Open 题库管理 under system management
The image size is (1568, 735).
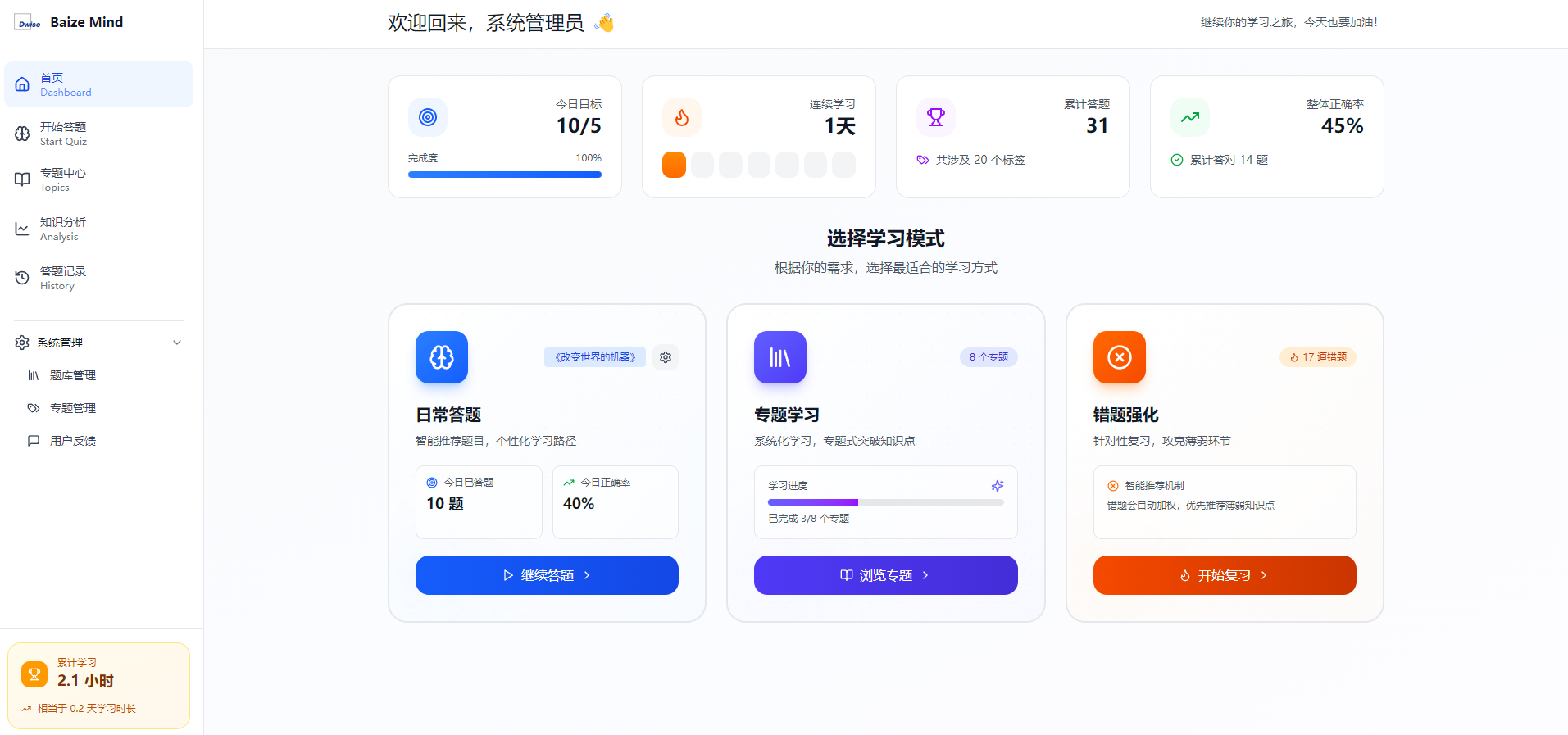pyautogui.click(x=73, y=375)
